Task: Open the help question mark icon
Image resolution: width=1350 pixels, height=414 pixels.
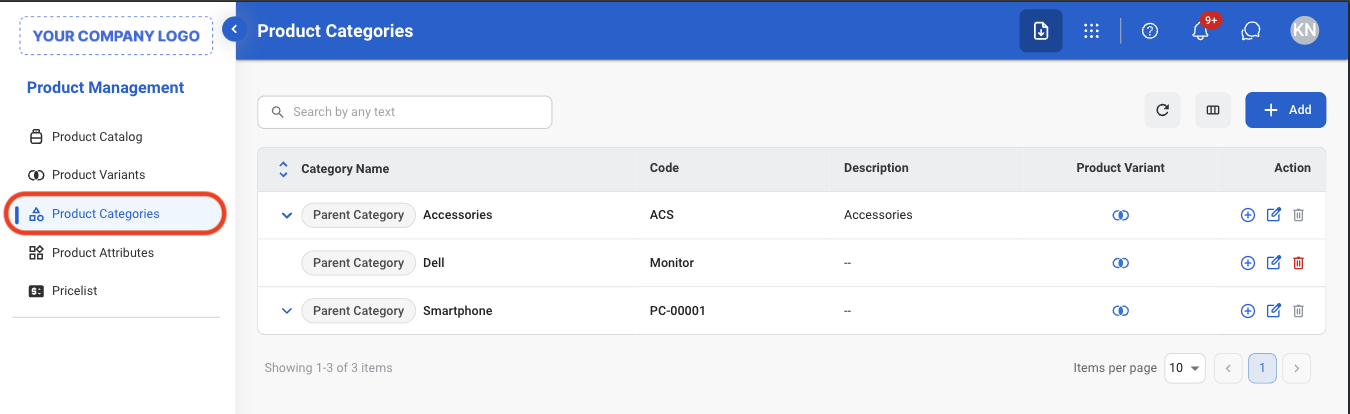Action: pyautogui.click(x=1150, y=31)
